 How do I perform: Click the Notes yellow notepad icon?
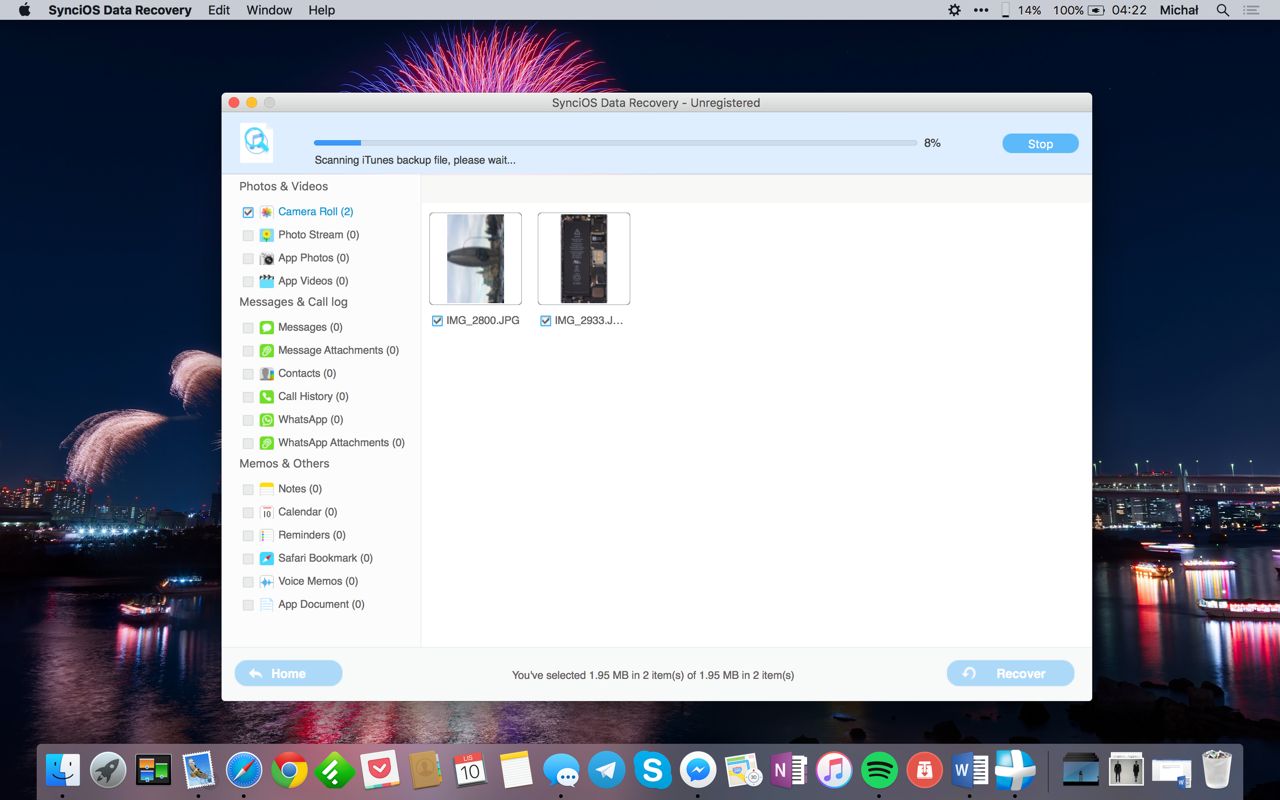click(x=267, y=489)
